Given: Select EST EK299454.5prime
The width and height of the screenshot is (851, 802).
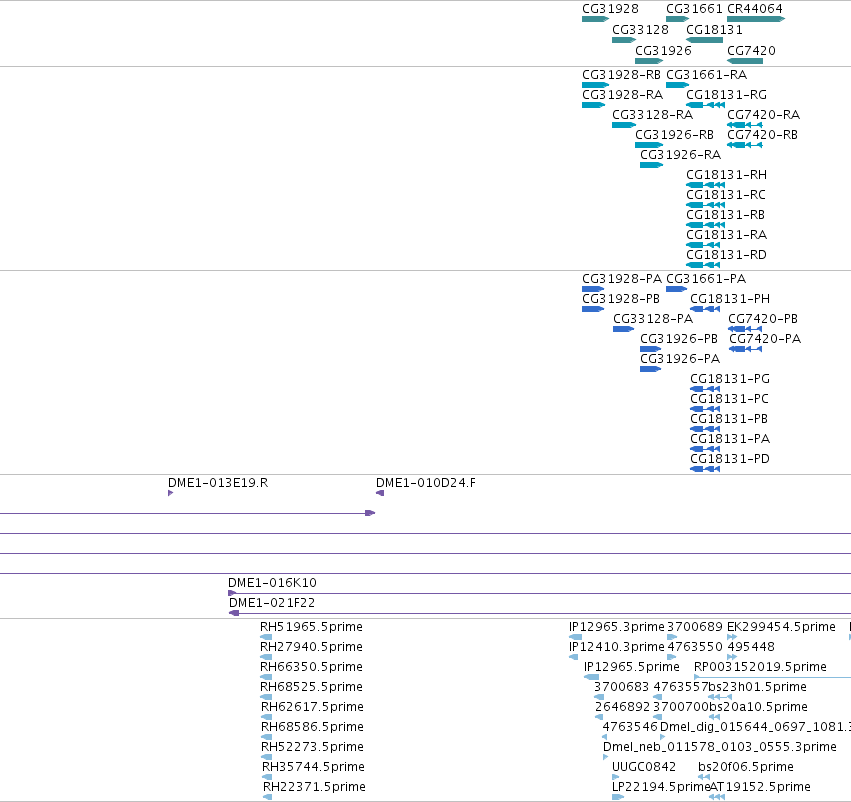Looking at the screenshot, I should [782, 627].
